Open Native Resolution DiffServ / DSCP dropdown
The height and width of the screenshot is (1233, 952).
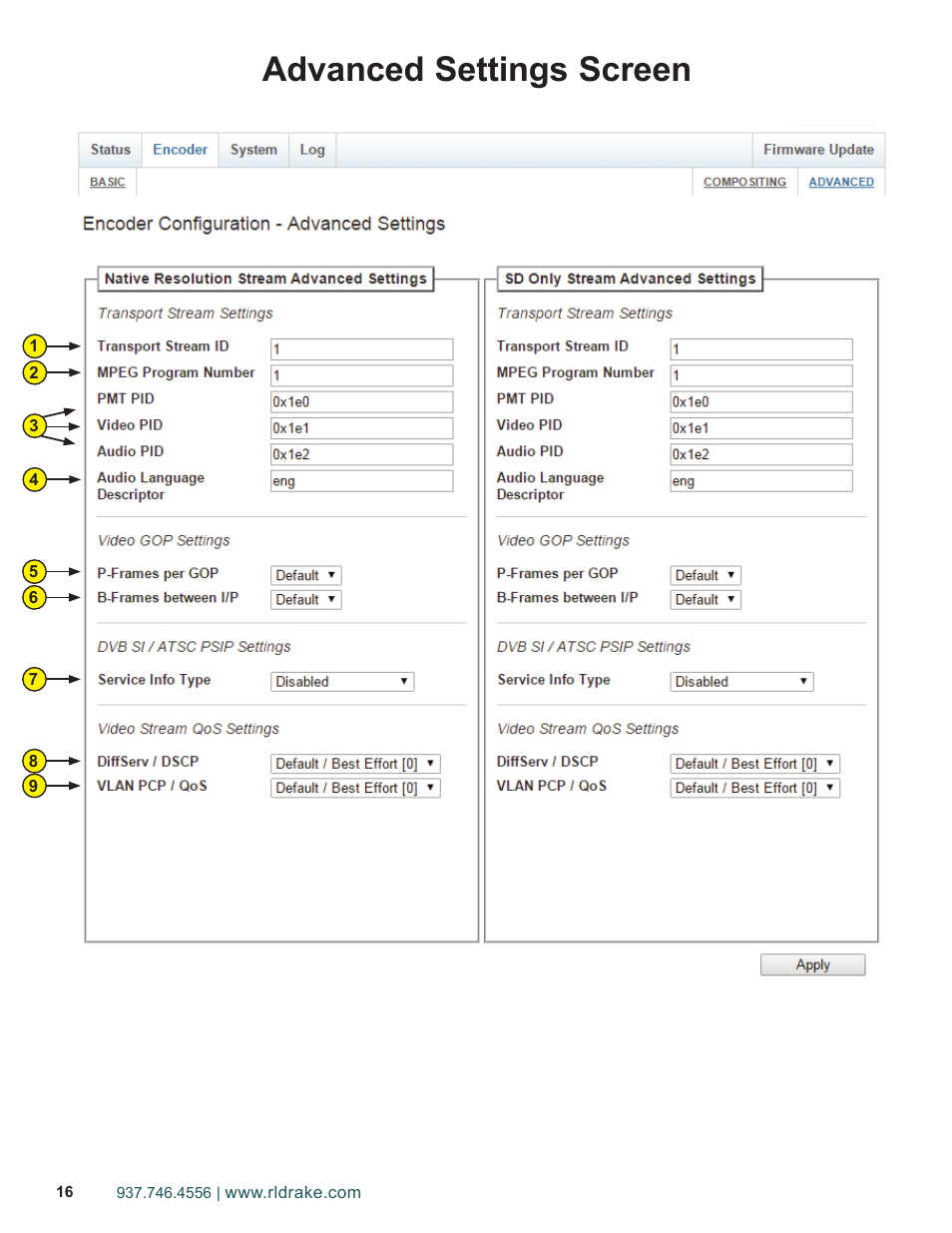(x=355, y=764)
